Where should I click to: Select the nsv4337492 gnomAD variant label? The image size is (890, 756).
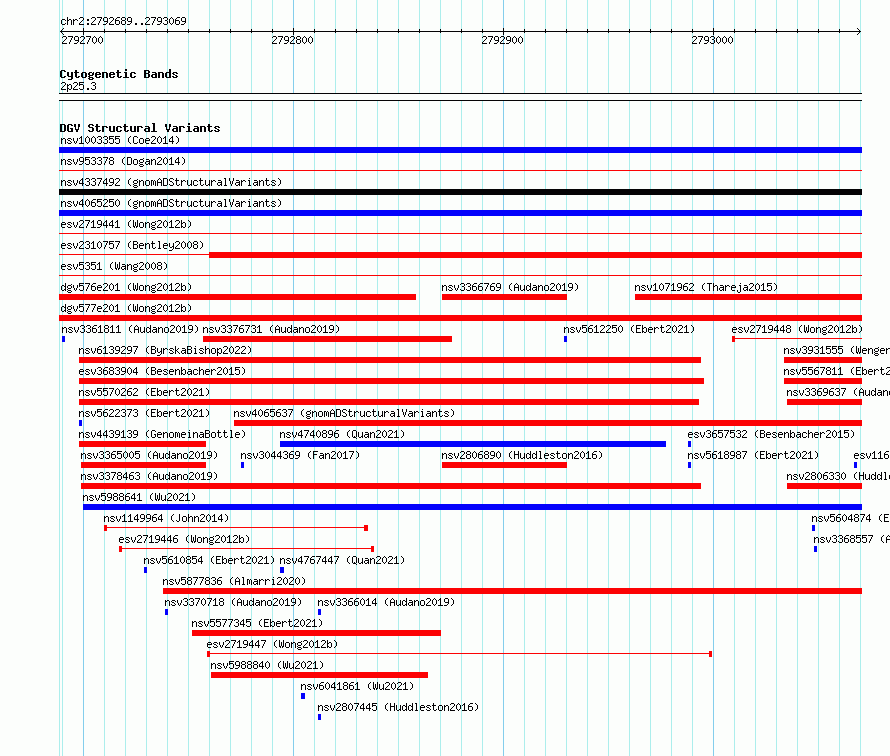tap(171, 182)
